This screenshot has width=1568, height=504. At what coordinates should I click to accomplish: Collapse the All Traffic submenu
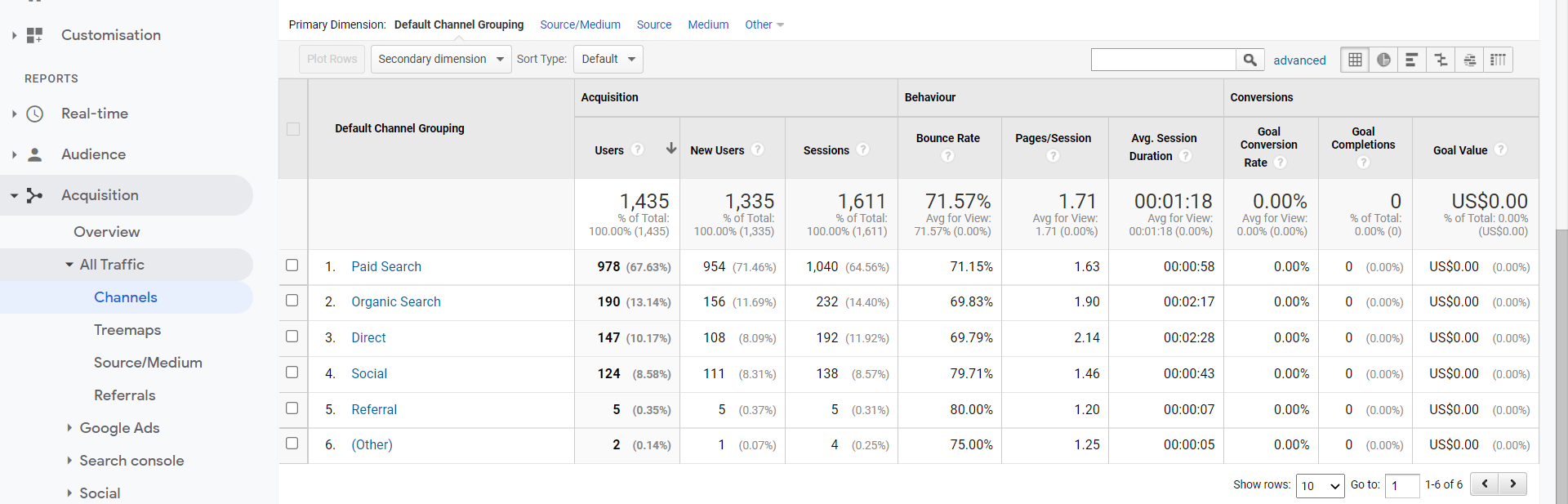point(69,265)
